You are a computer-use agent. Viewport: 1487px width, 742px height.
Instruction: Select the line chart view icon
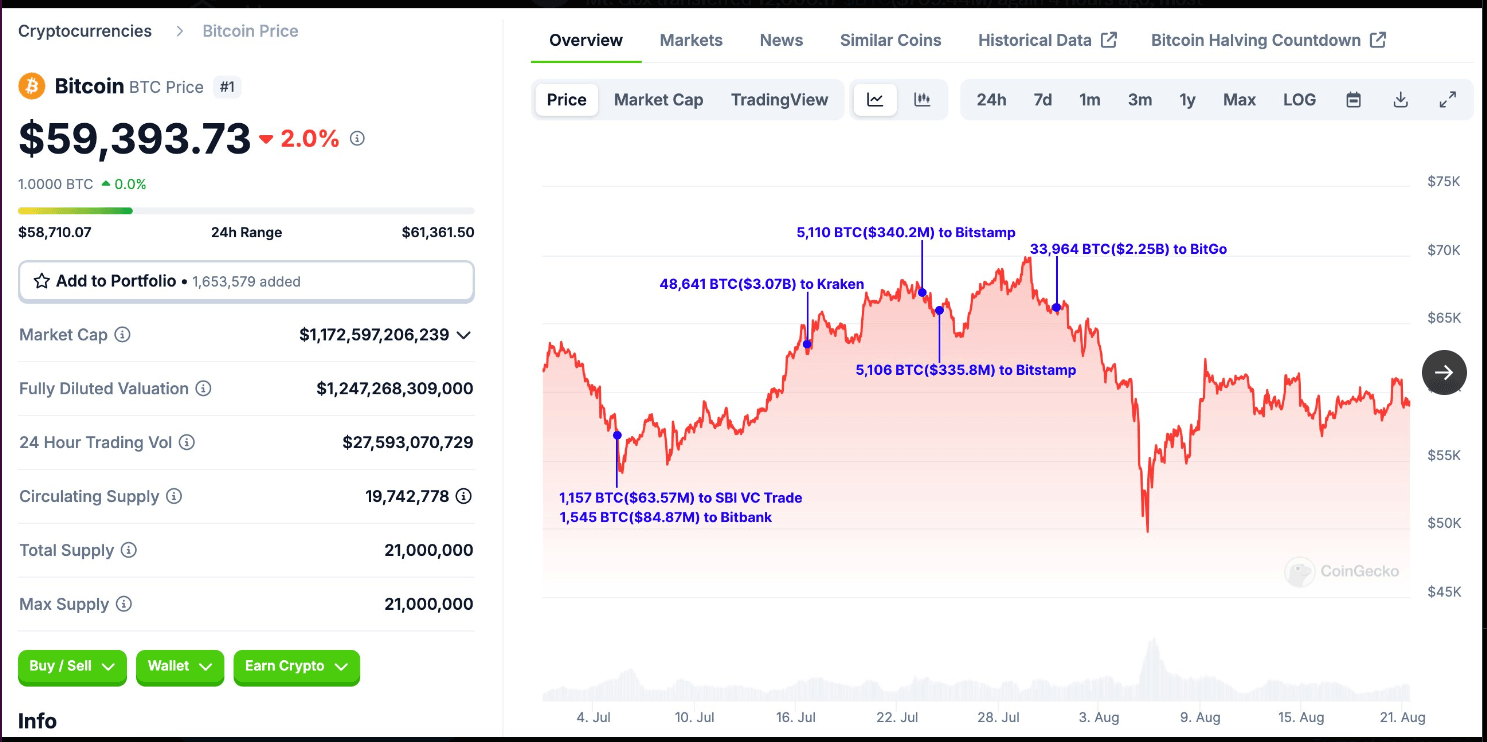click(x=875, y=99)
